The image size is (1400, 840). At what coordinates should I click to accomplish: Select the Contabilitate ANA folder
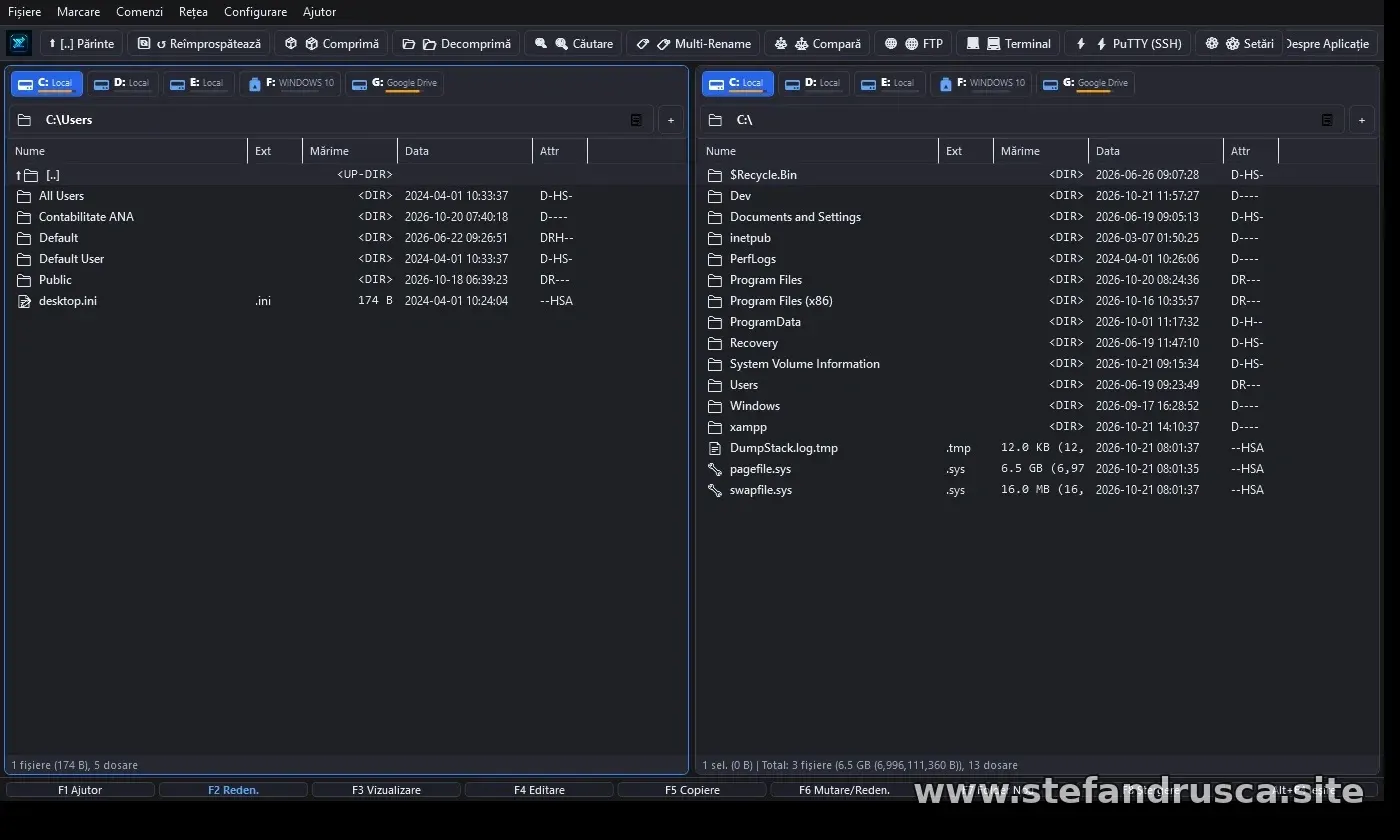[x=346, y=217]
